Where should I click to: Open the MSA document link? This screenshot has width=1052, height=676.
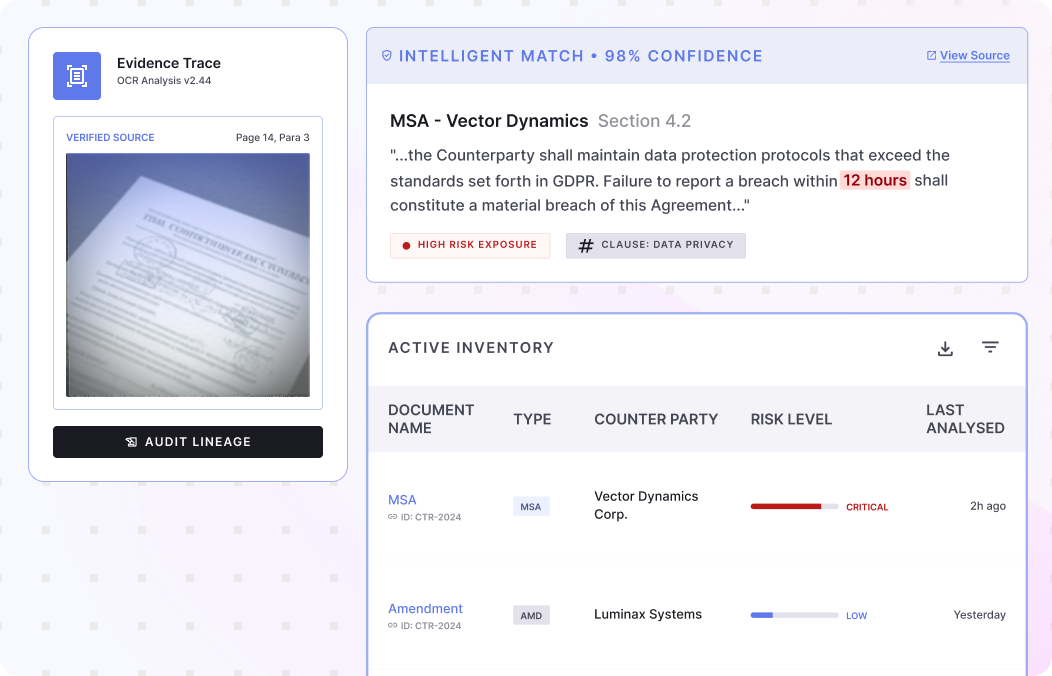pyautogui.click(x=402, y=500)
